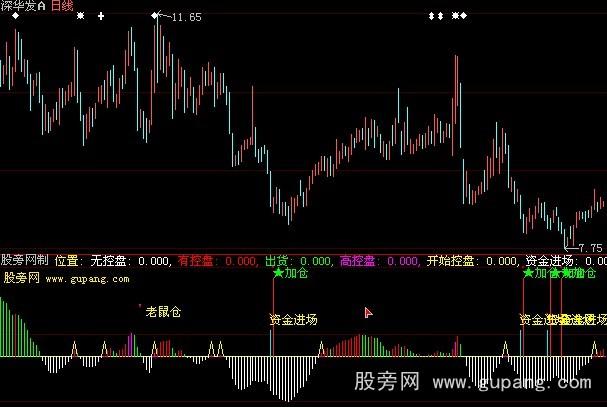This screenshot has height=407, width=607.
Task: Click the 7.75 low price label
Action: pos(590,248)
